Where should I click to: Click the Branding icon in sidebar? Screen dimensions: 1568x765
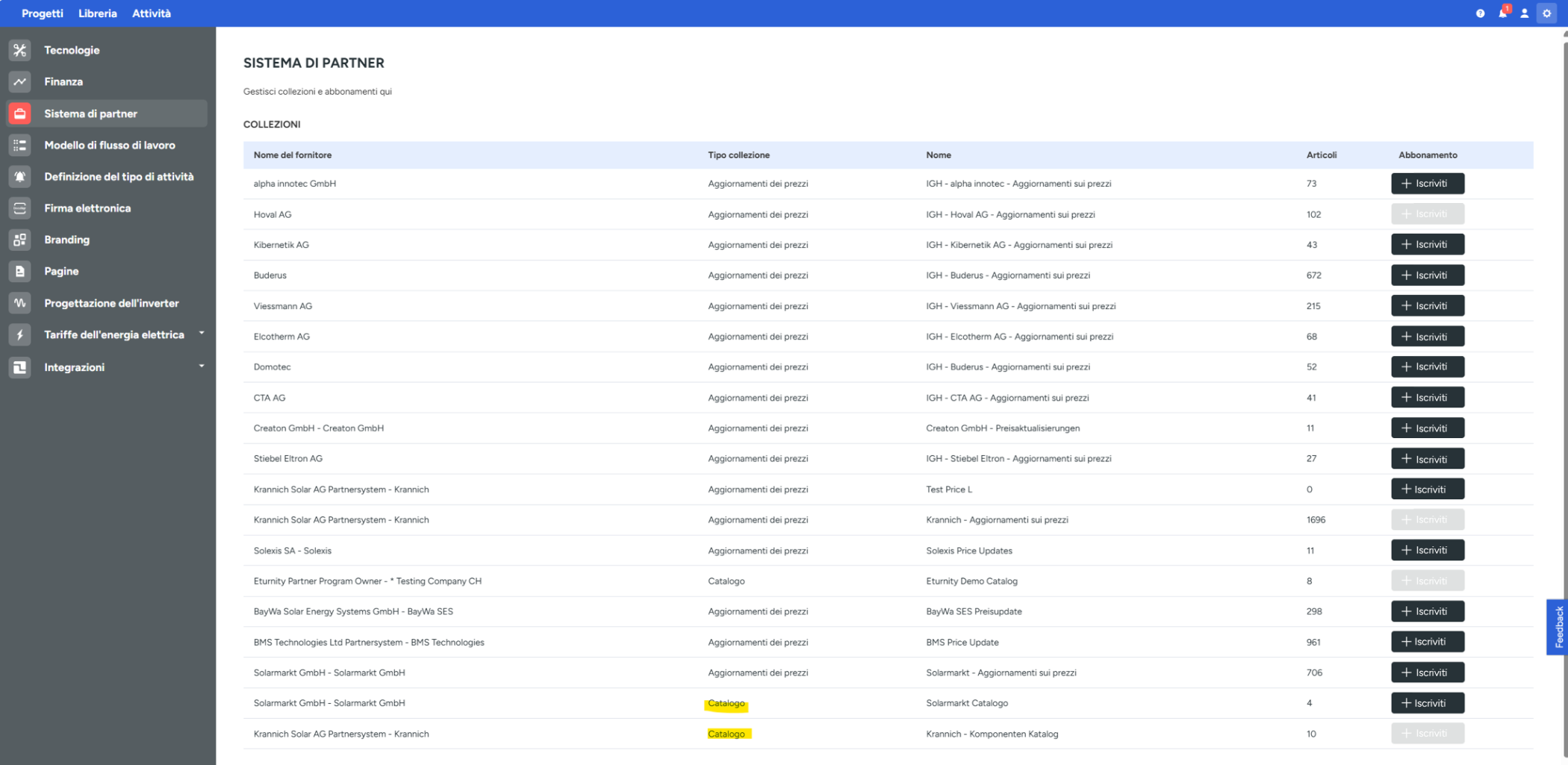20,240
